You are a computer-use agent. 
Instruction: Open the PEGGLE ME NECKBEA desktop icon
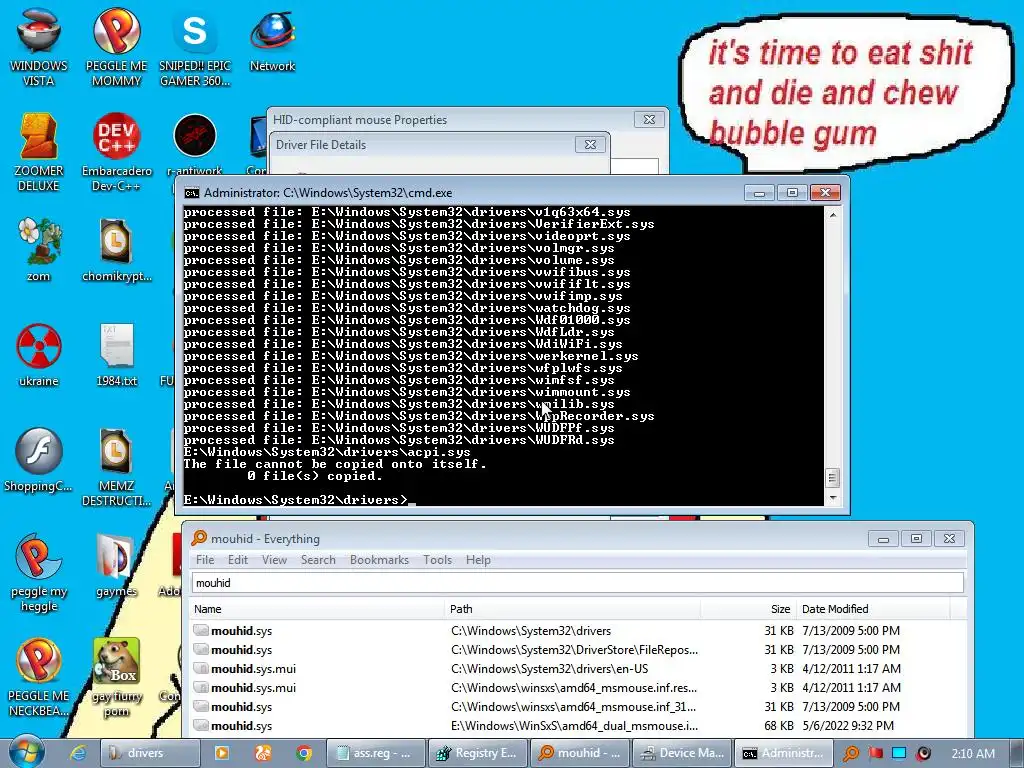(39, 677)
